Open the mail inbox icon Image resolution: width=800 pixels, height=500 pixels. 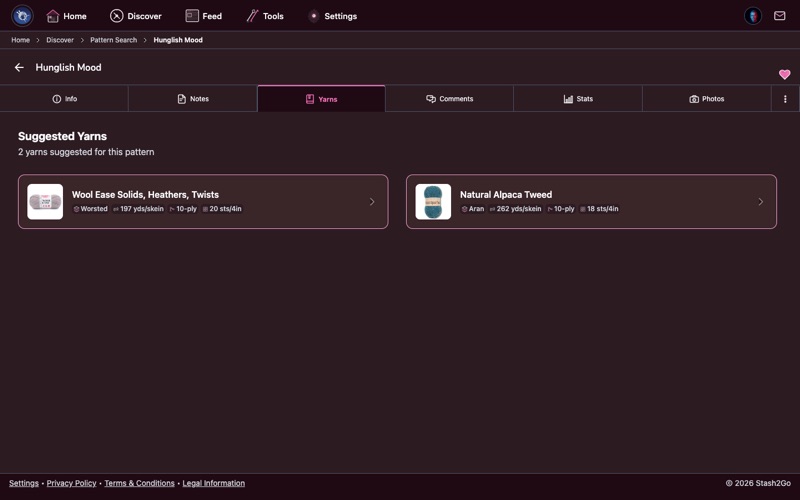click(779, 16)
